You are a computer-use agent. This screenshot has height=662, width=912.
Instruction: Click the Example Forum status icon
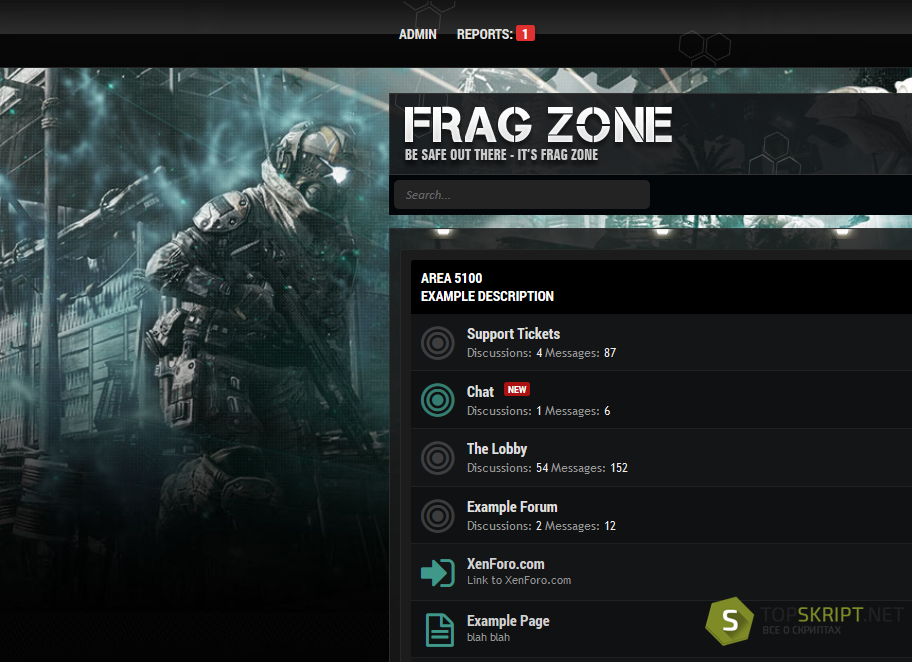(437, 515)
